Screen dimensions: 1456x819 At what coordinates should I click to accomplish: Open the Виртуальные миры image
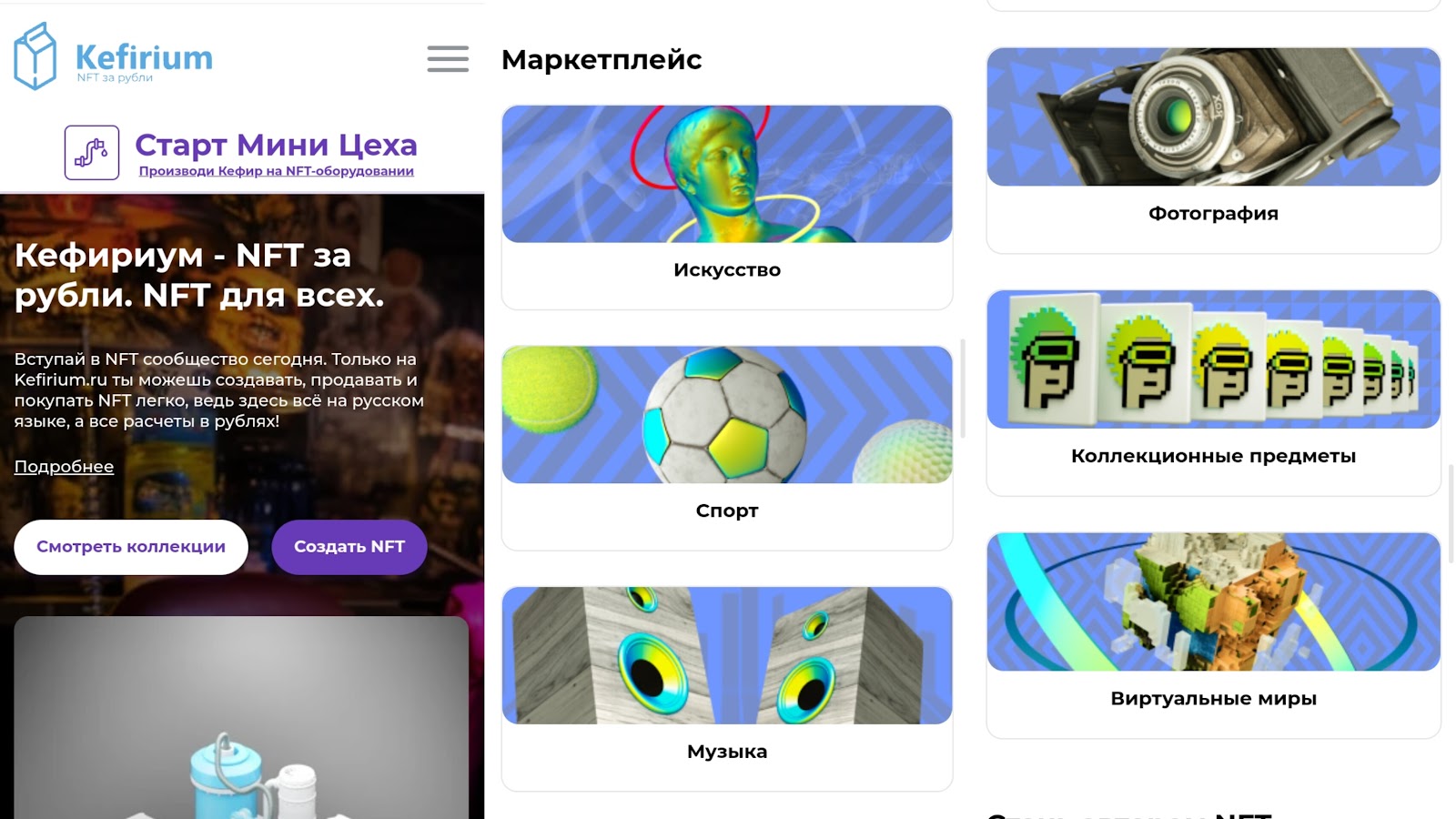(1213, 602)
